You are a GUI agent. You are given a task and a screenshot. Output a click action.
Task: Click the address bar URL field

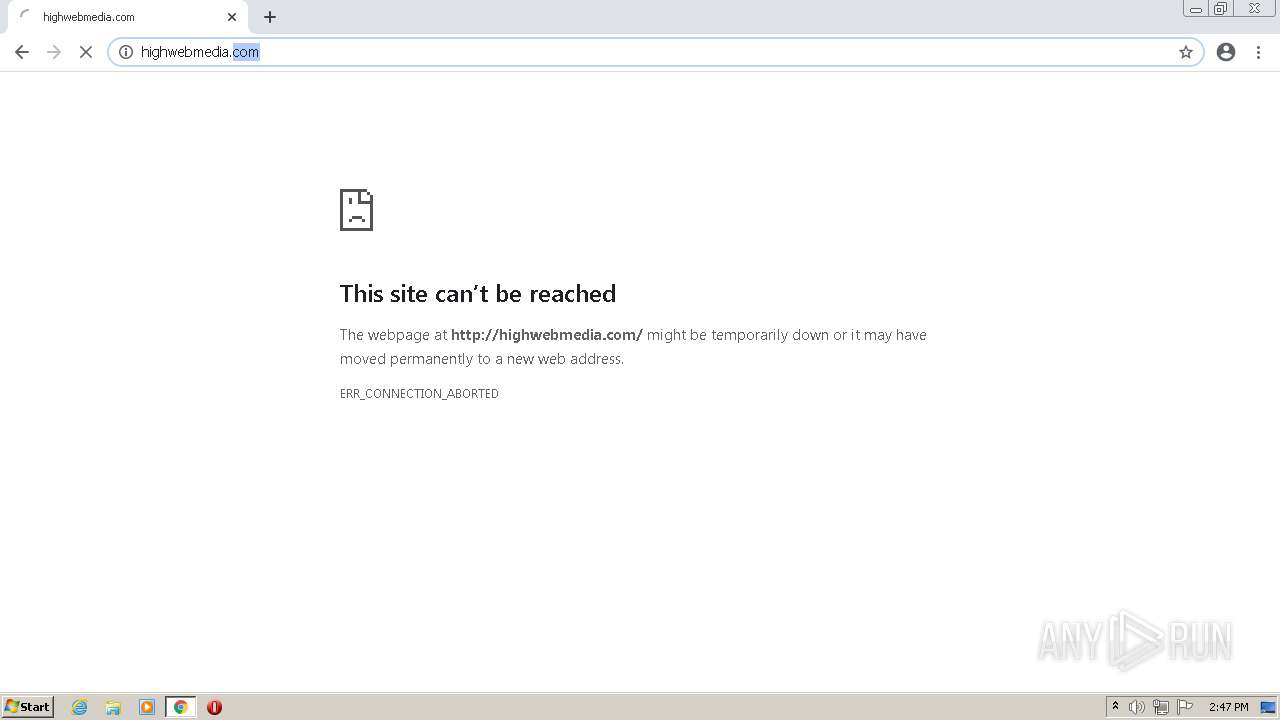point(655,52)
